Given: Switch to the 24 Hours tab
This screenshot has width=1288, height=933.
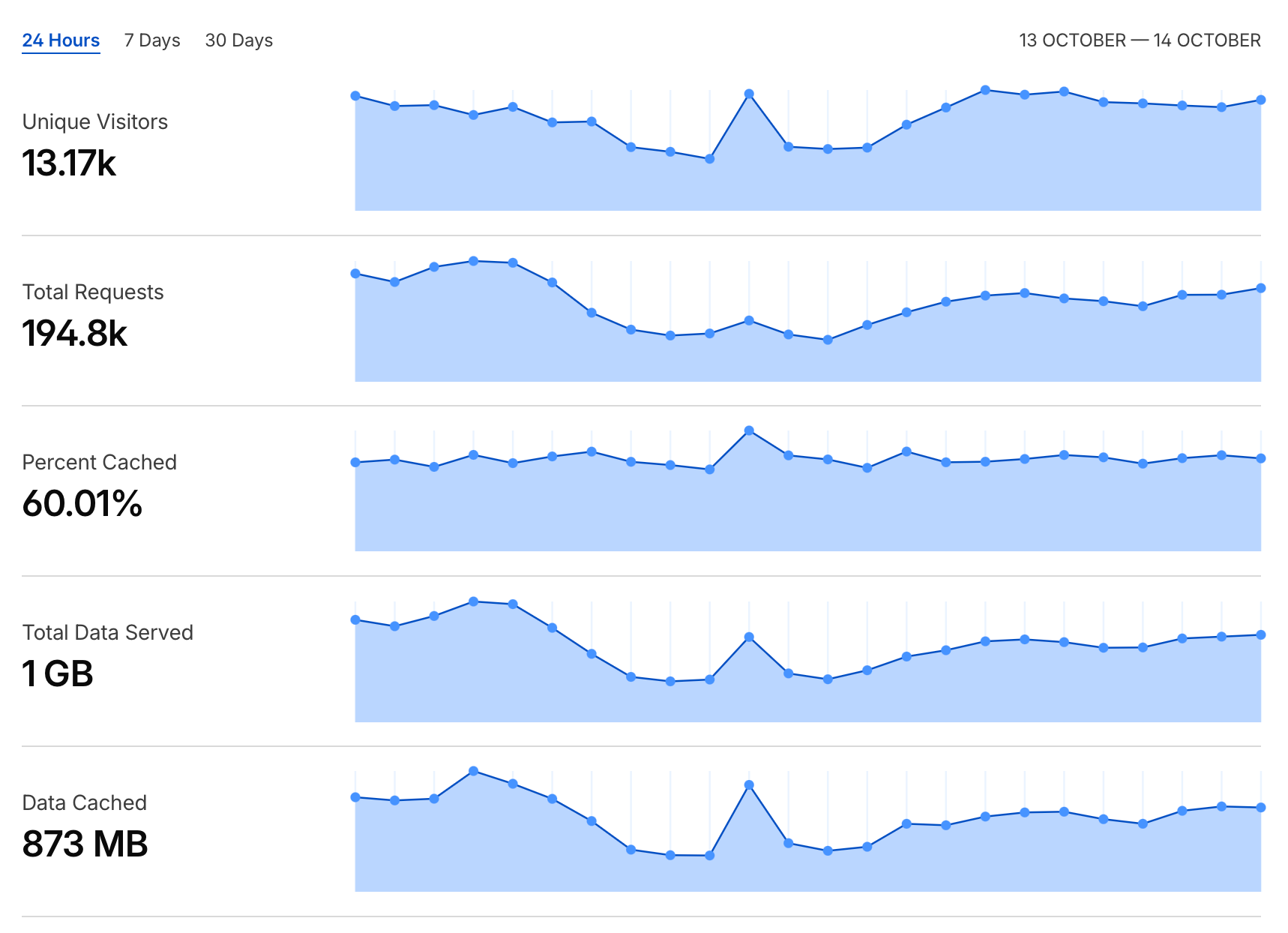Looking at the screenshot, I should point(61,40).
